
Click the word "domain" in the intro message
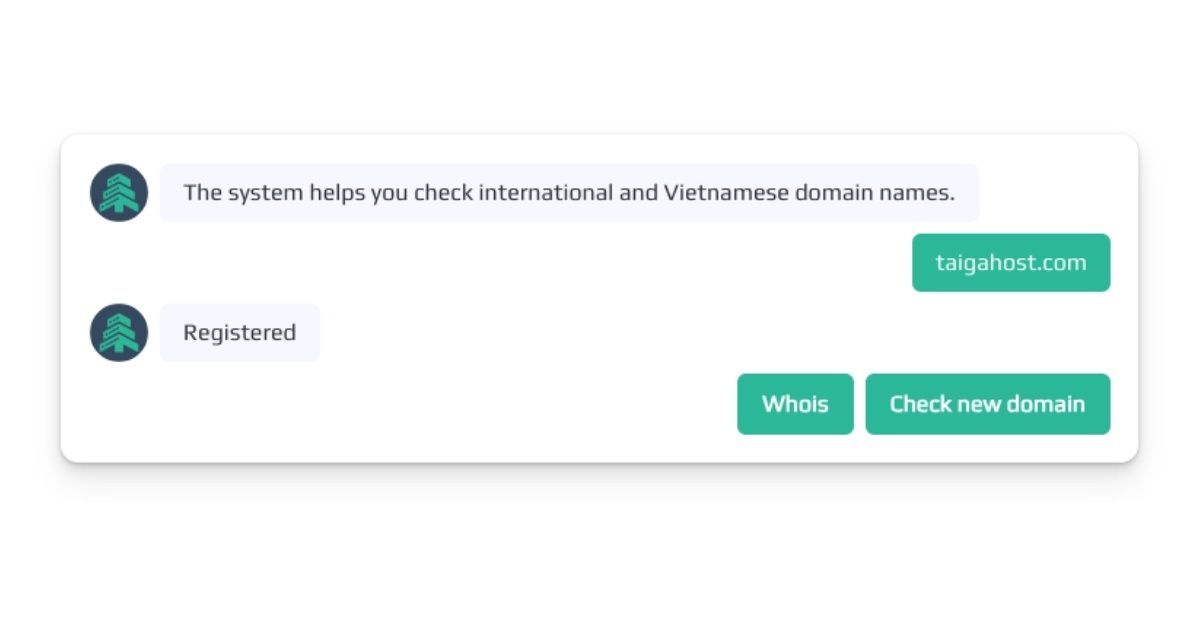(829, 193)
